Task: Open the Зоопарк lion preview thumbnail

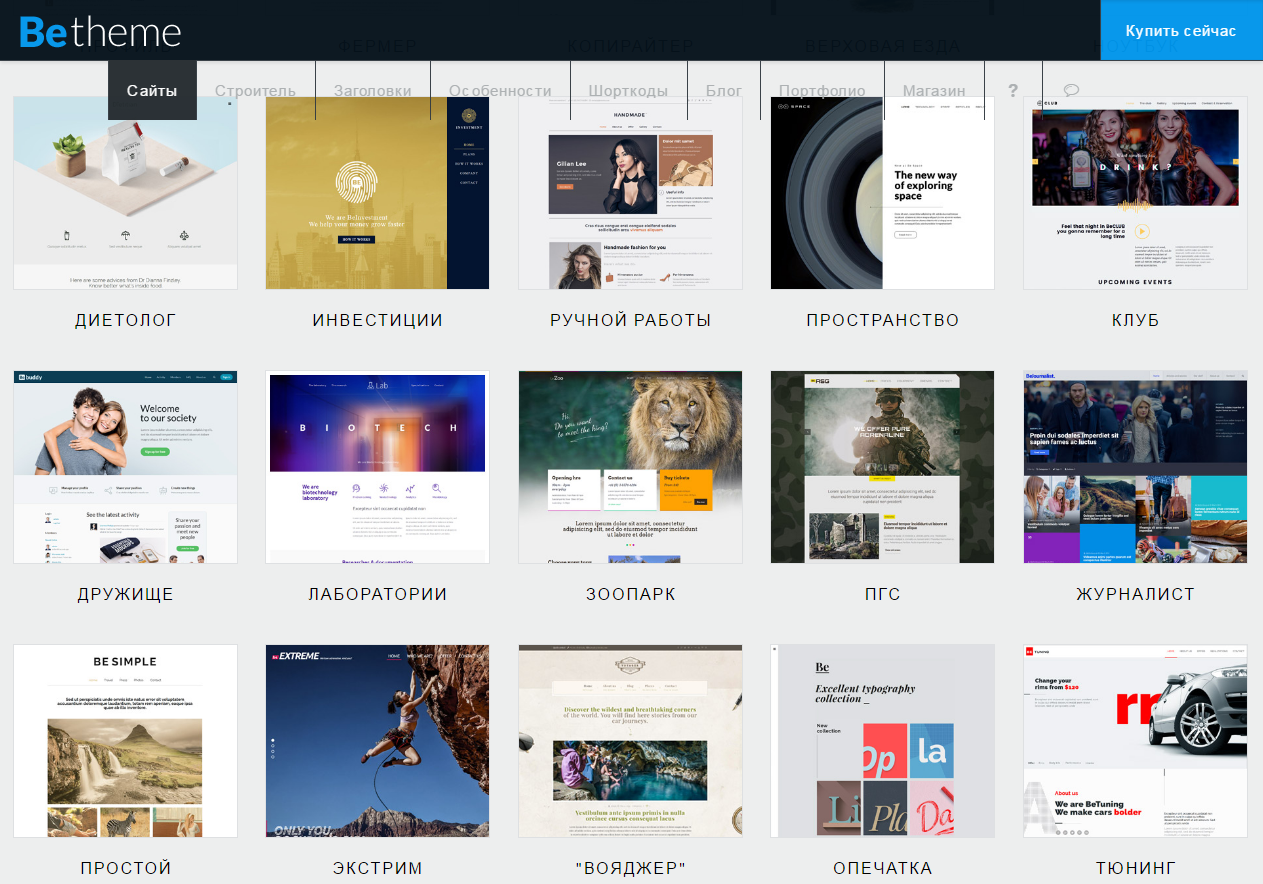Action: pos(630,467)
